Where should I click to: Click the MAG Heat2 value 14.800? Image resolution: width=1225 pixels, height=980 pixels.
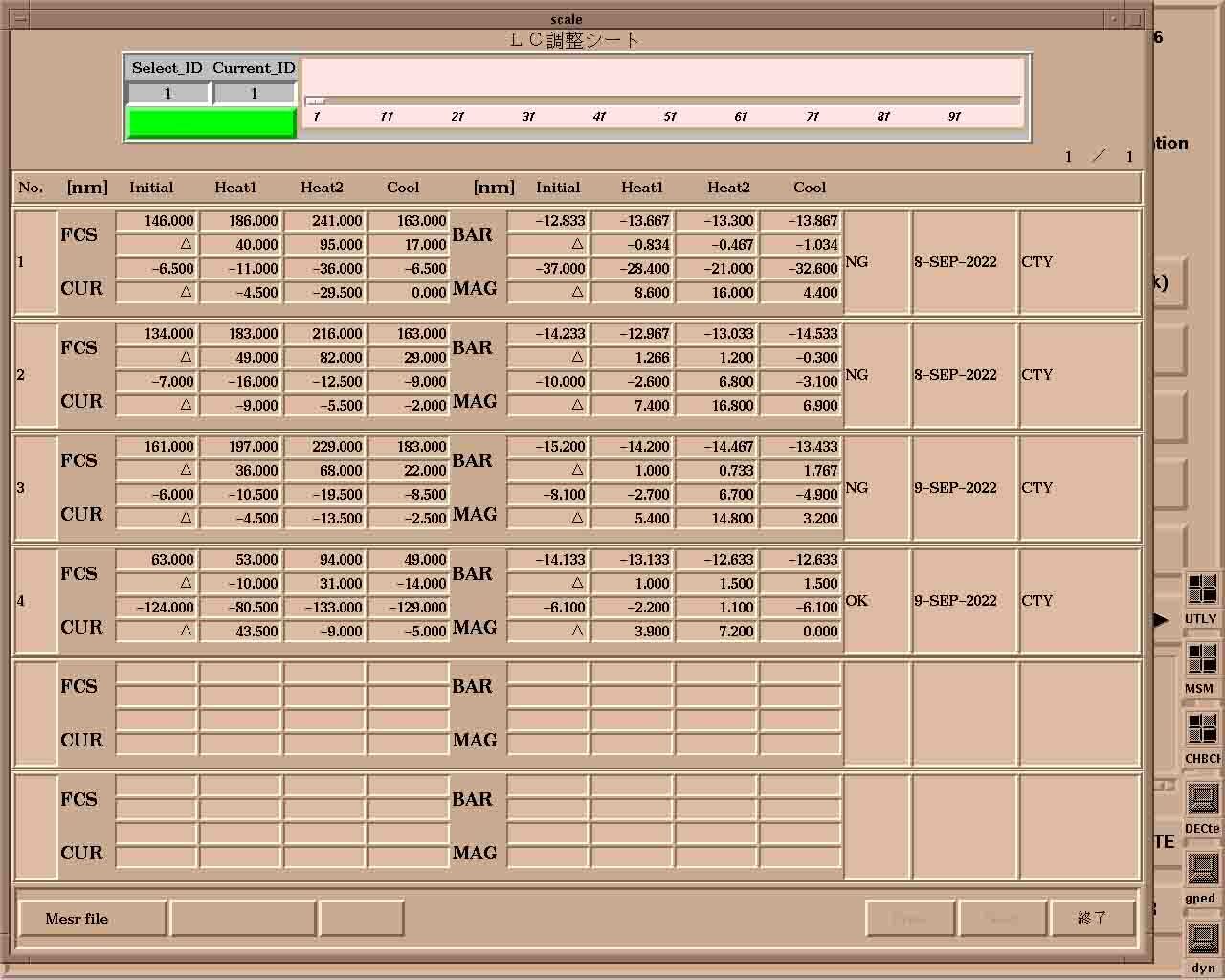click(716, 519)
